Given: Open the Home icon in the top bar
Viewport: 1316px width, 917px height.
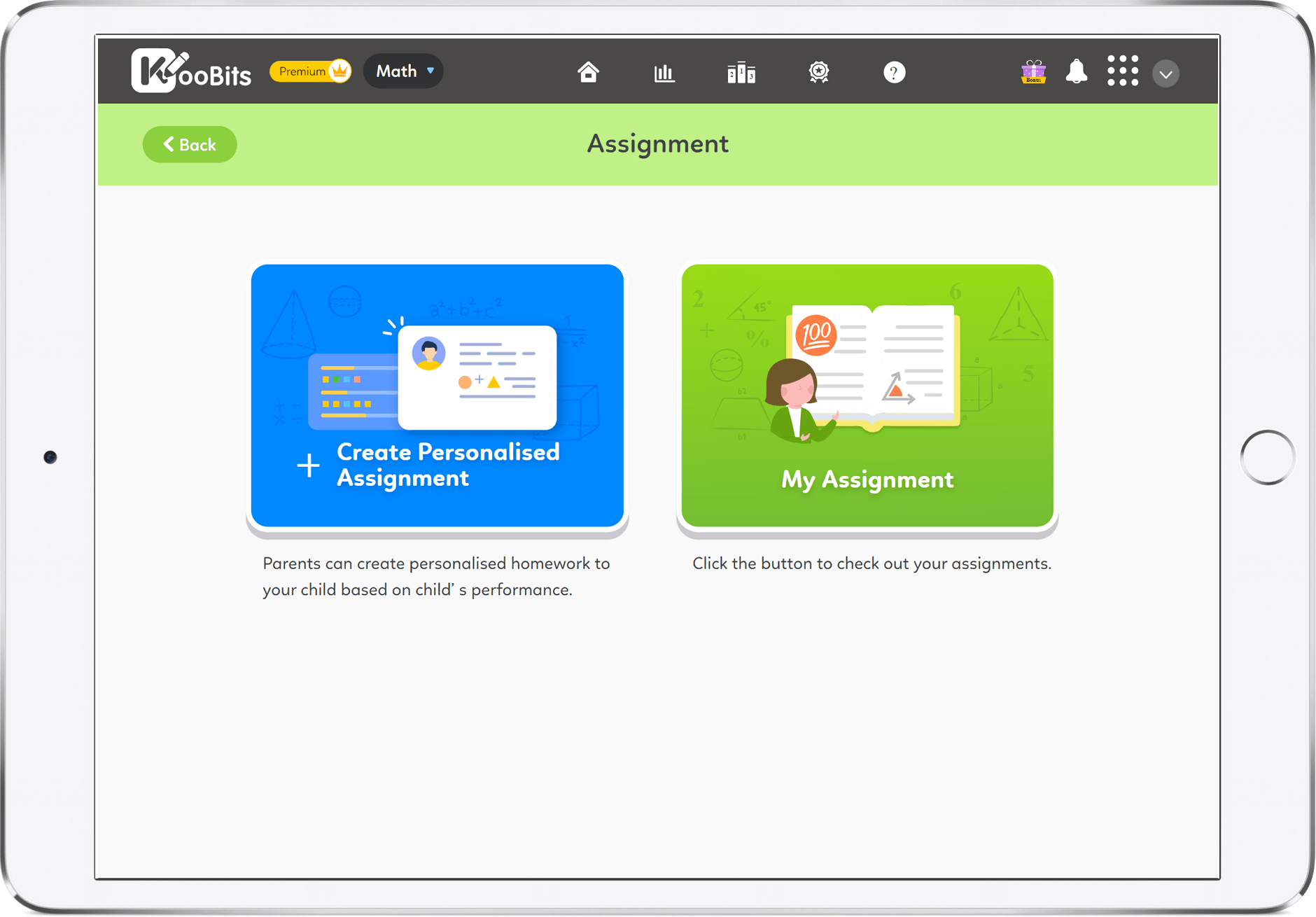Looking at the screenshot, I should tap(589, 71).
